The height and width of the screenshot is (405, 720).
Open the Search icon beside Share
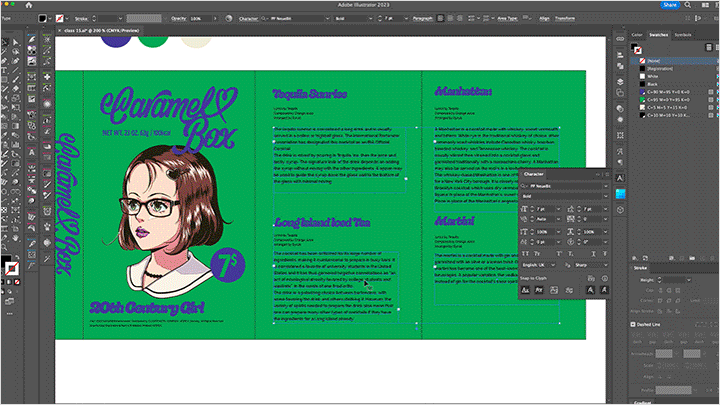(x=687, y=5)
